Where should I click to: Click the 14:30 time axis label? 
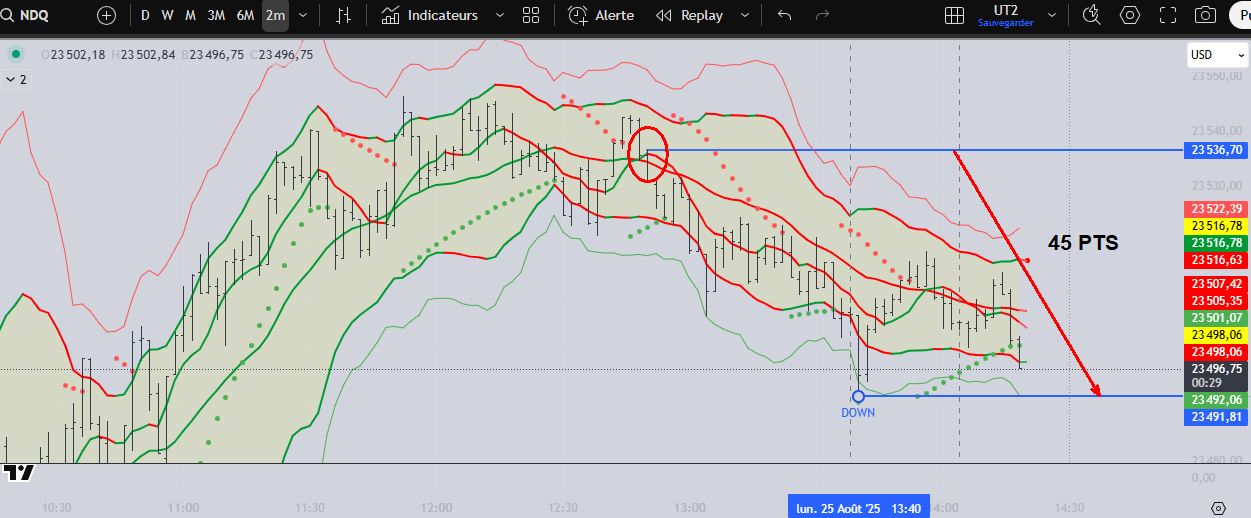click(1069, 508)
